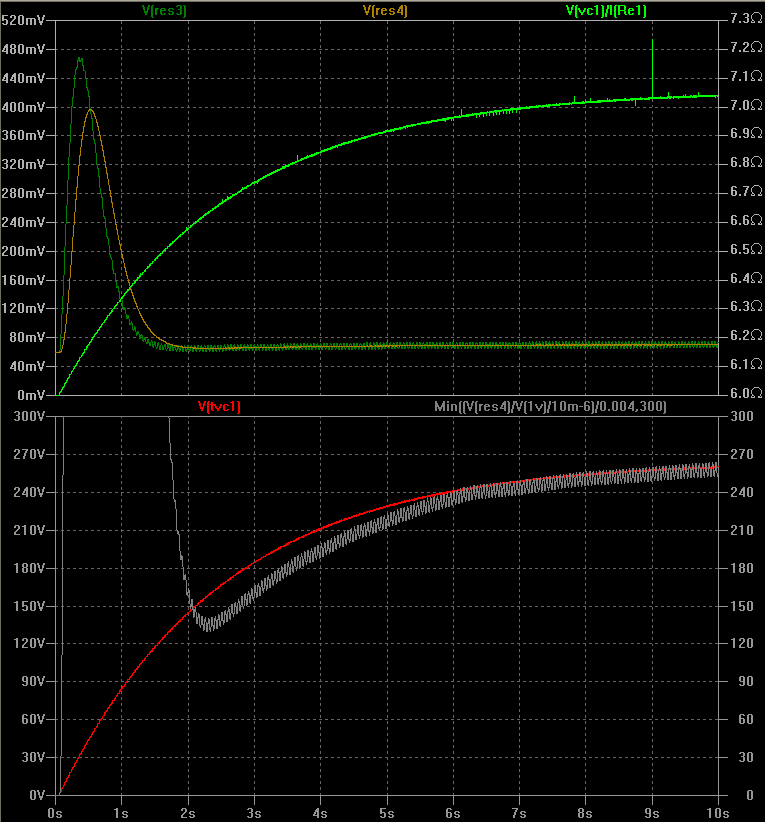This screenshot has height=822, width=765.
Task: Click the V(res4) trace label
Action: point(385,10)
